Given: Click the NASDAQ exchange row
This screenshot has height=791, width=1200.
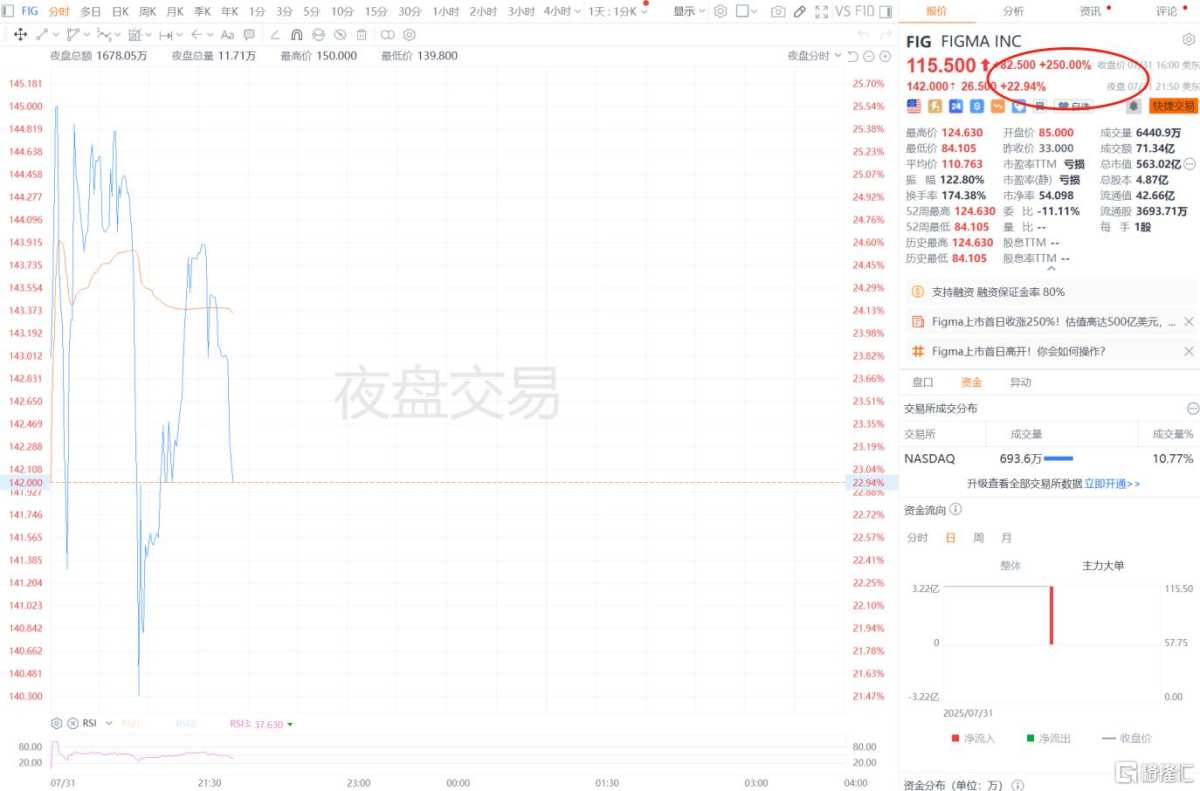Looking at the screenshot, I should point(1051,458).
